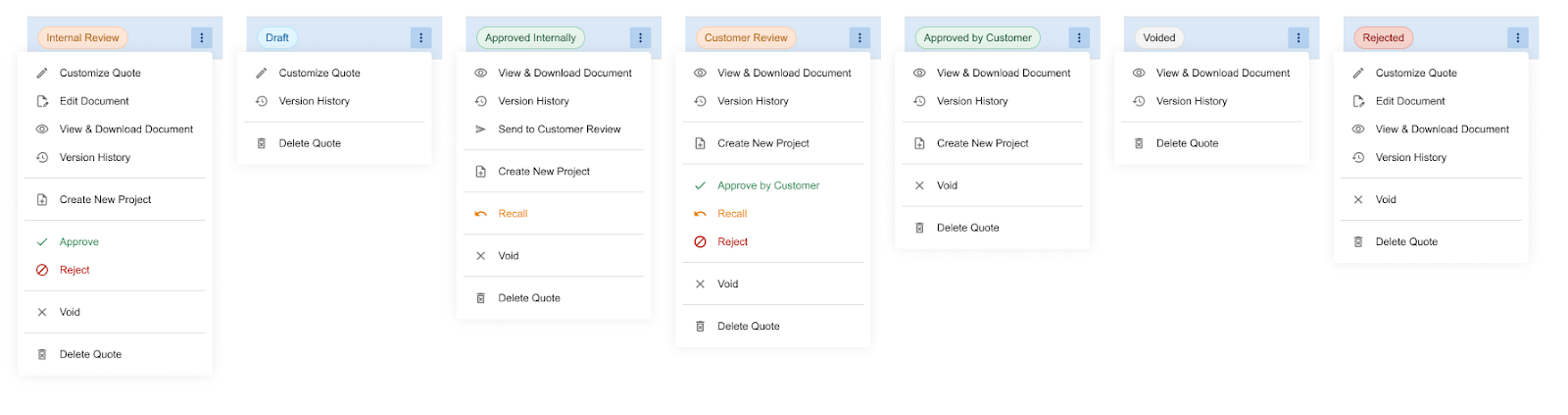Image resolution: width=1568 pixels, height=415 pixels.
Task: Click Void X icon in Approved by Customer menu
Action: (919, 185)
